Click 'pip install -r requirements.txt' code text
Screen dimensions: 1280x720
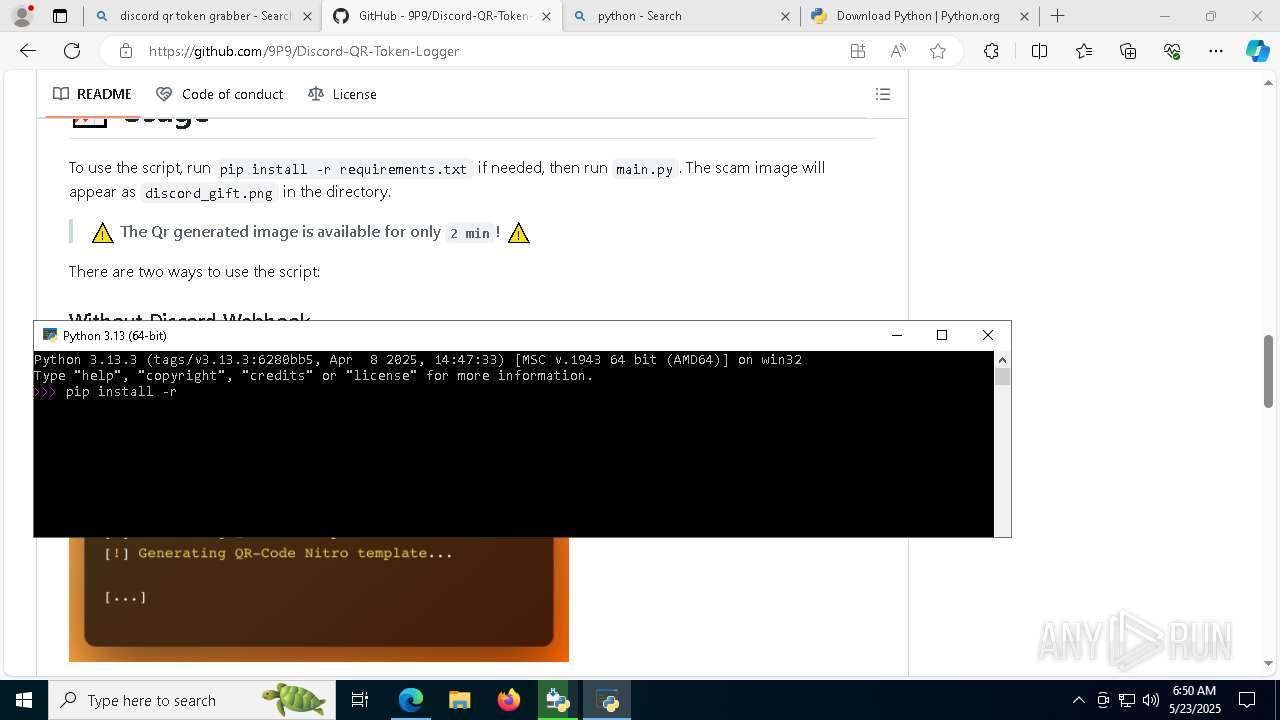click(344, 169)
